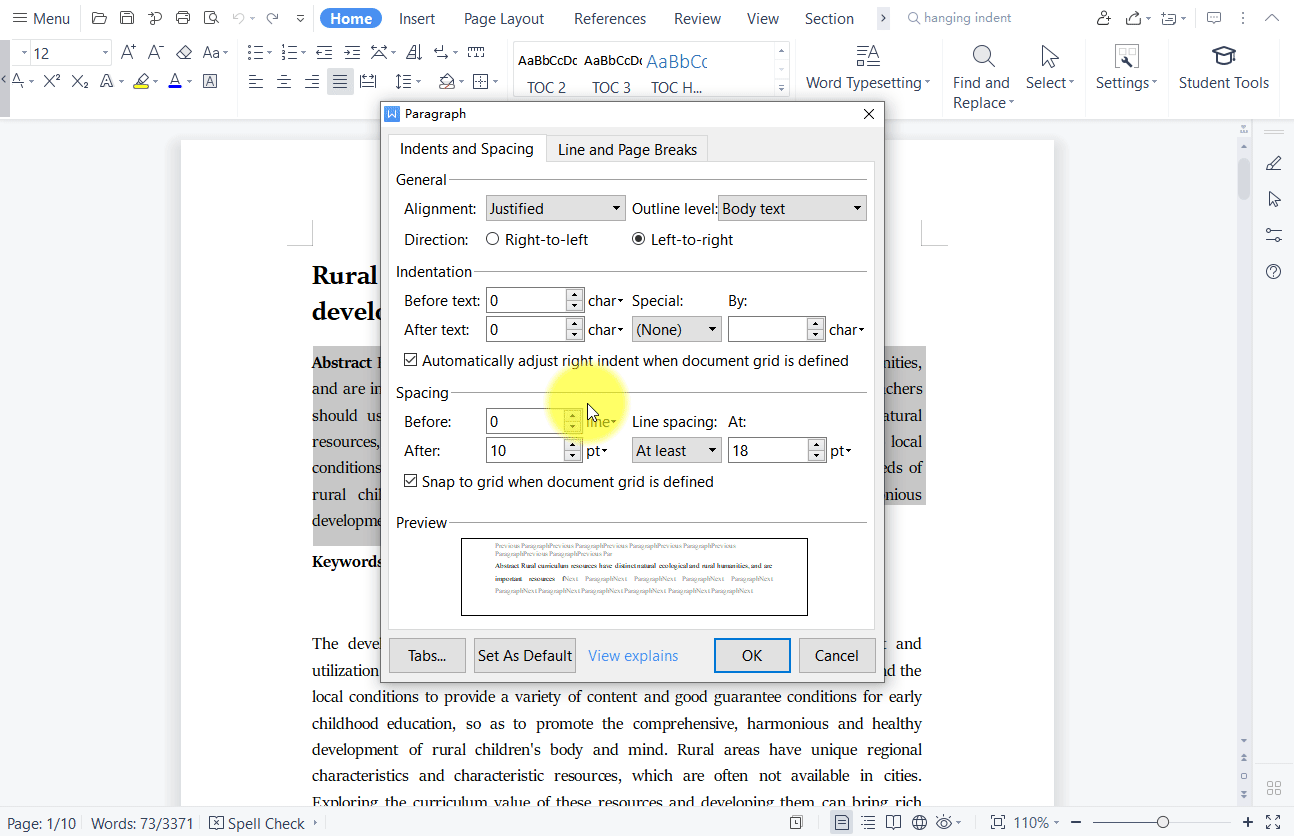Toggle Snap to grid checkbox
1294x836 pixels.
(x=410, y=481)
